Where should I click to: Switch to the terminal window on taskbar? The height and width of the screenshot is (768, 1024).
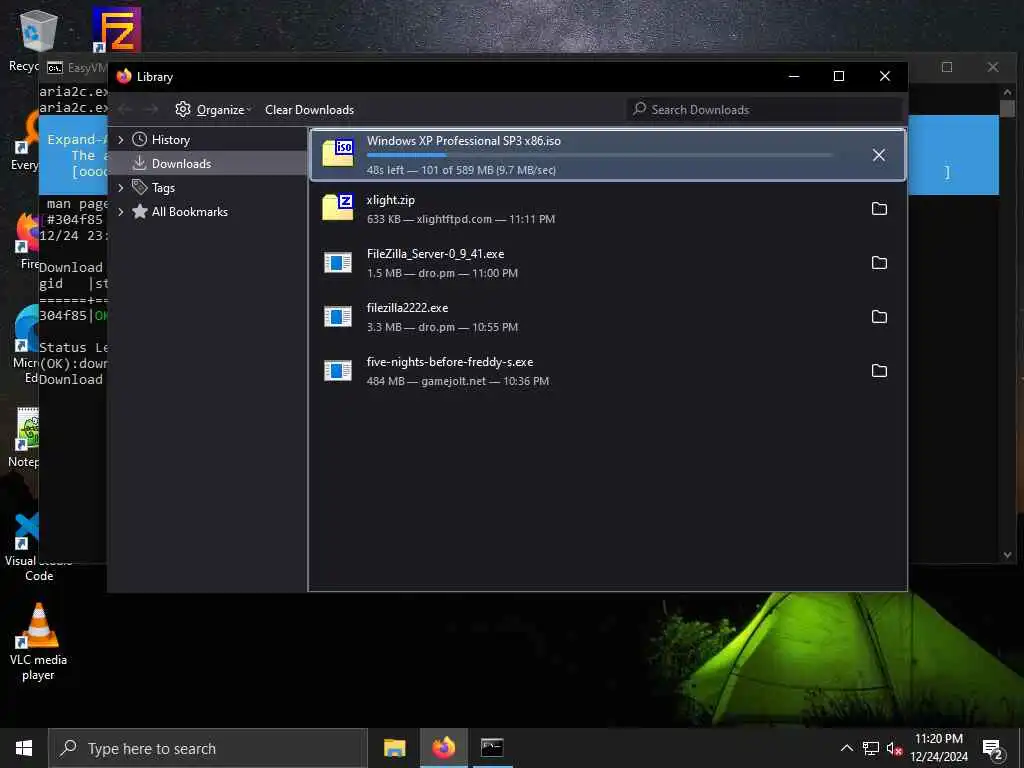(492, 748)
